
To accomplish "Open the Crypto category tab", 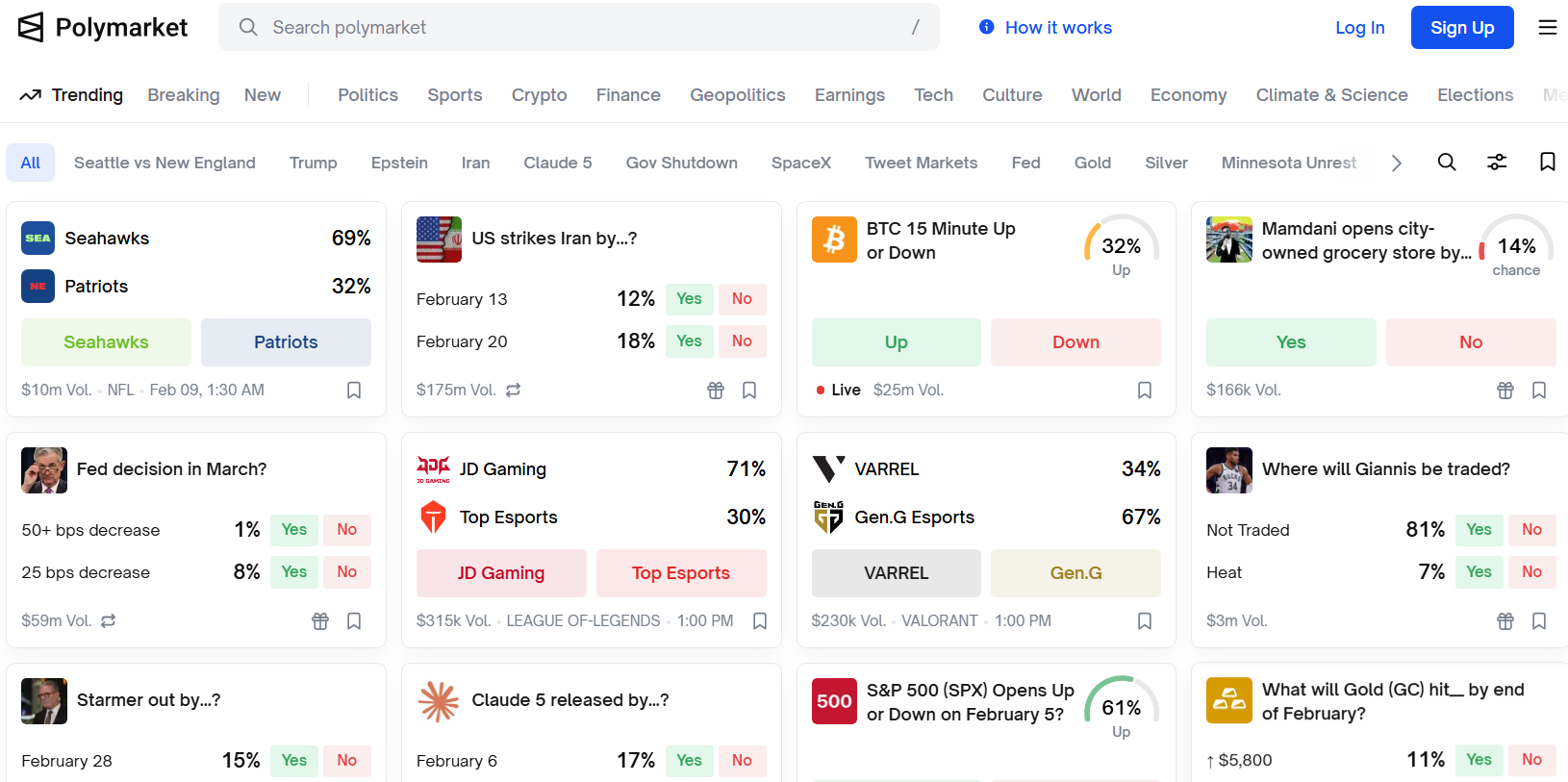I will pos(539,95).
